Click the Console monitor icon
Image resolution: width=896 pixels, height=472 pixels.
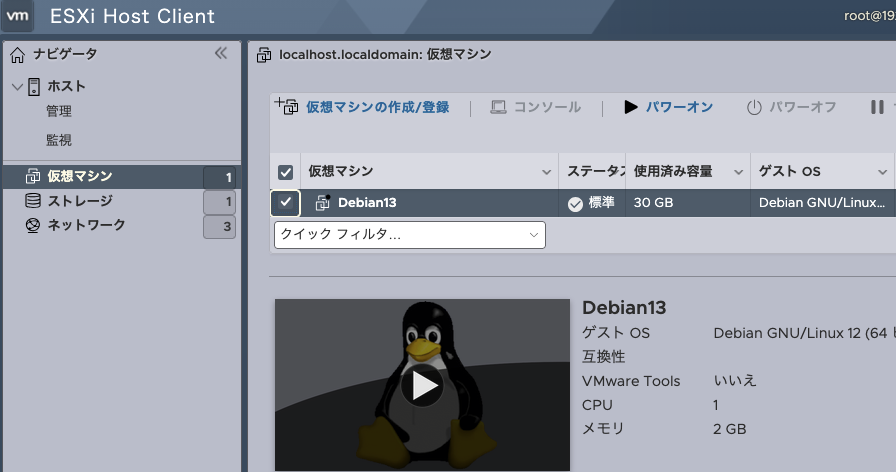498,107
